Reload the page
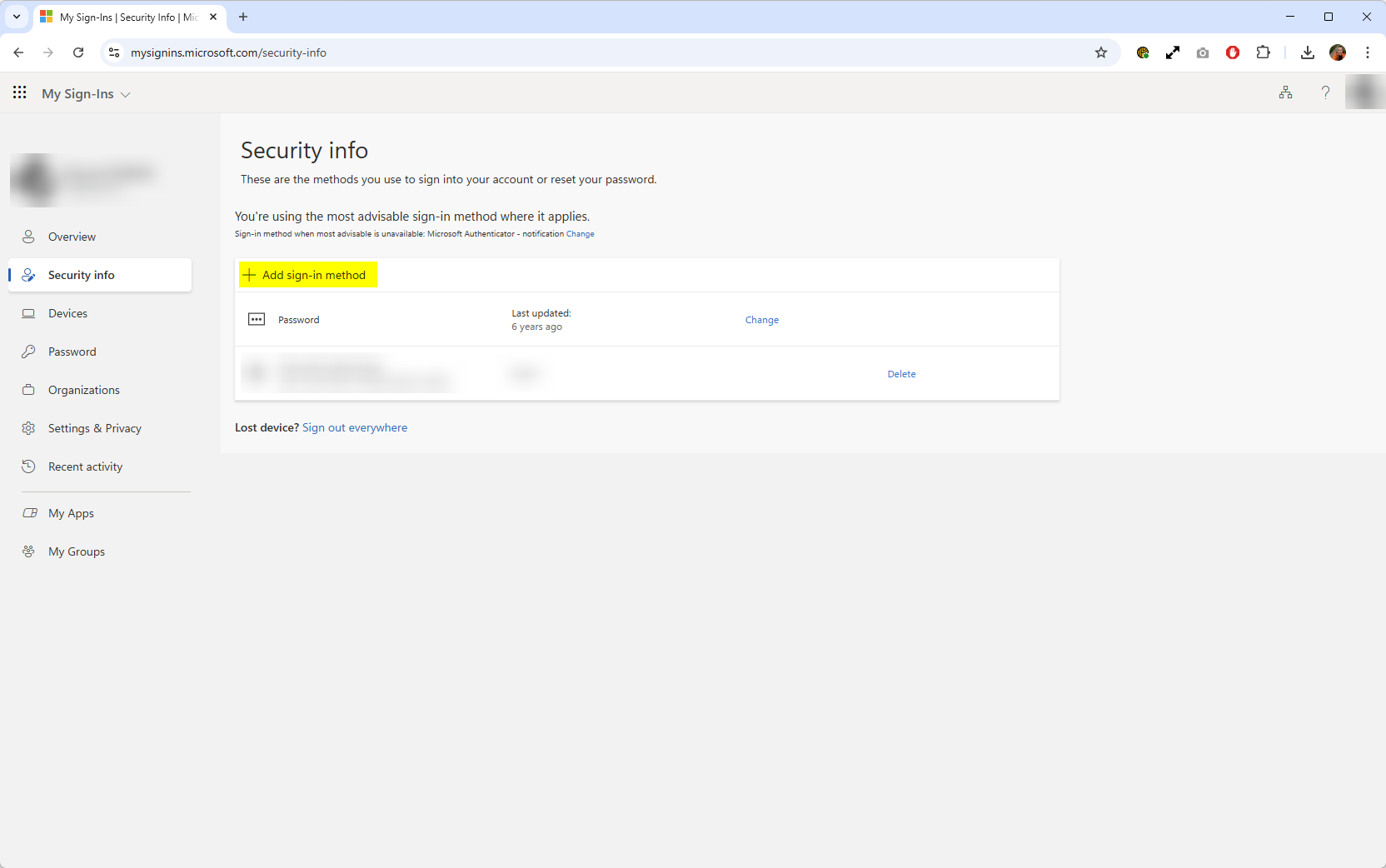This screenshot has width=1386, height=868. pos(78,52)
